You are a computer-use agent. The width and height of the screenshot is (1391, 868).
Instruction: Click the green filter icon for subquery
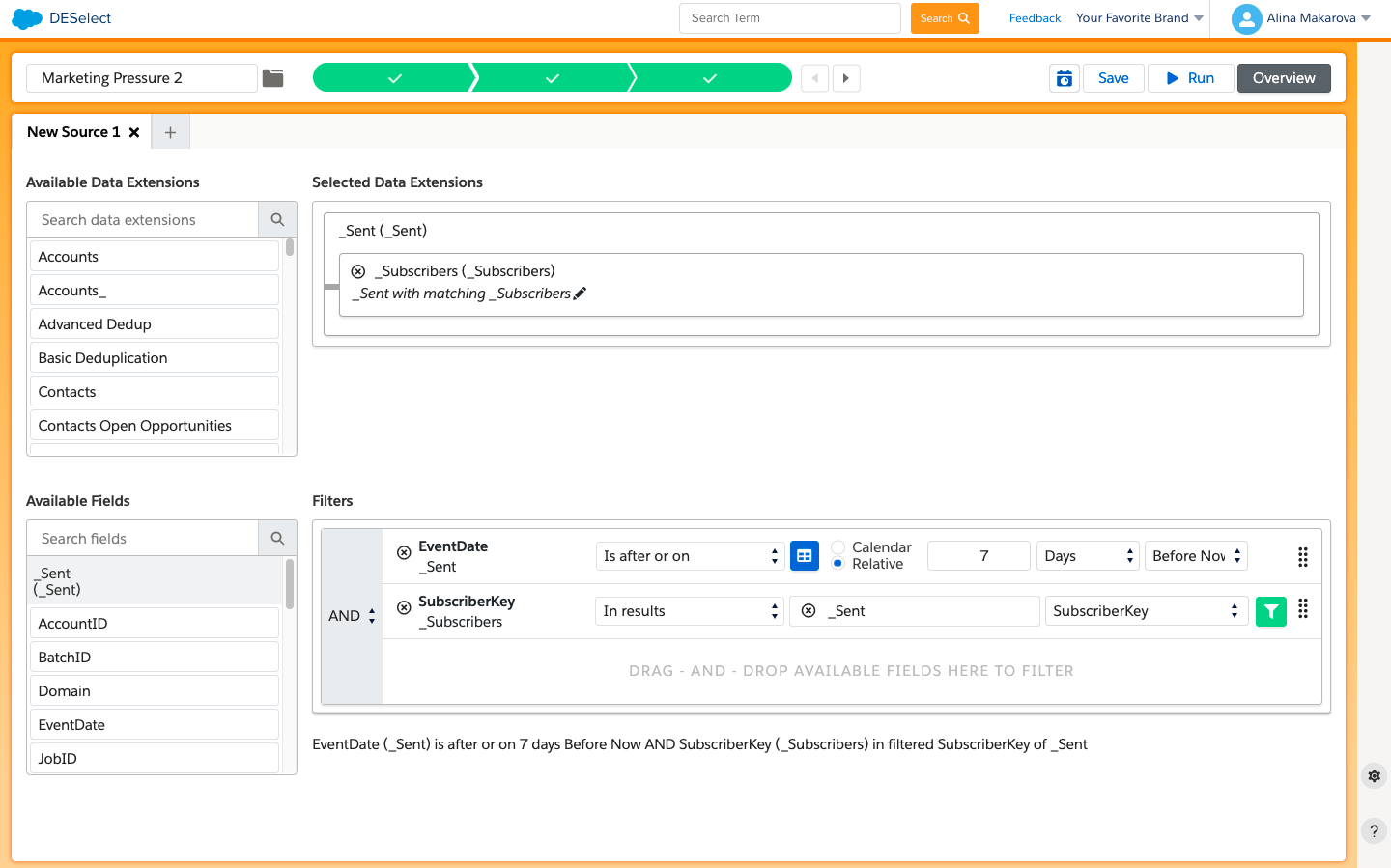coord(1270,611)
